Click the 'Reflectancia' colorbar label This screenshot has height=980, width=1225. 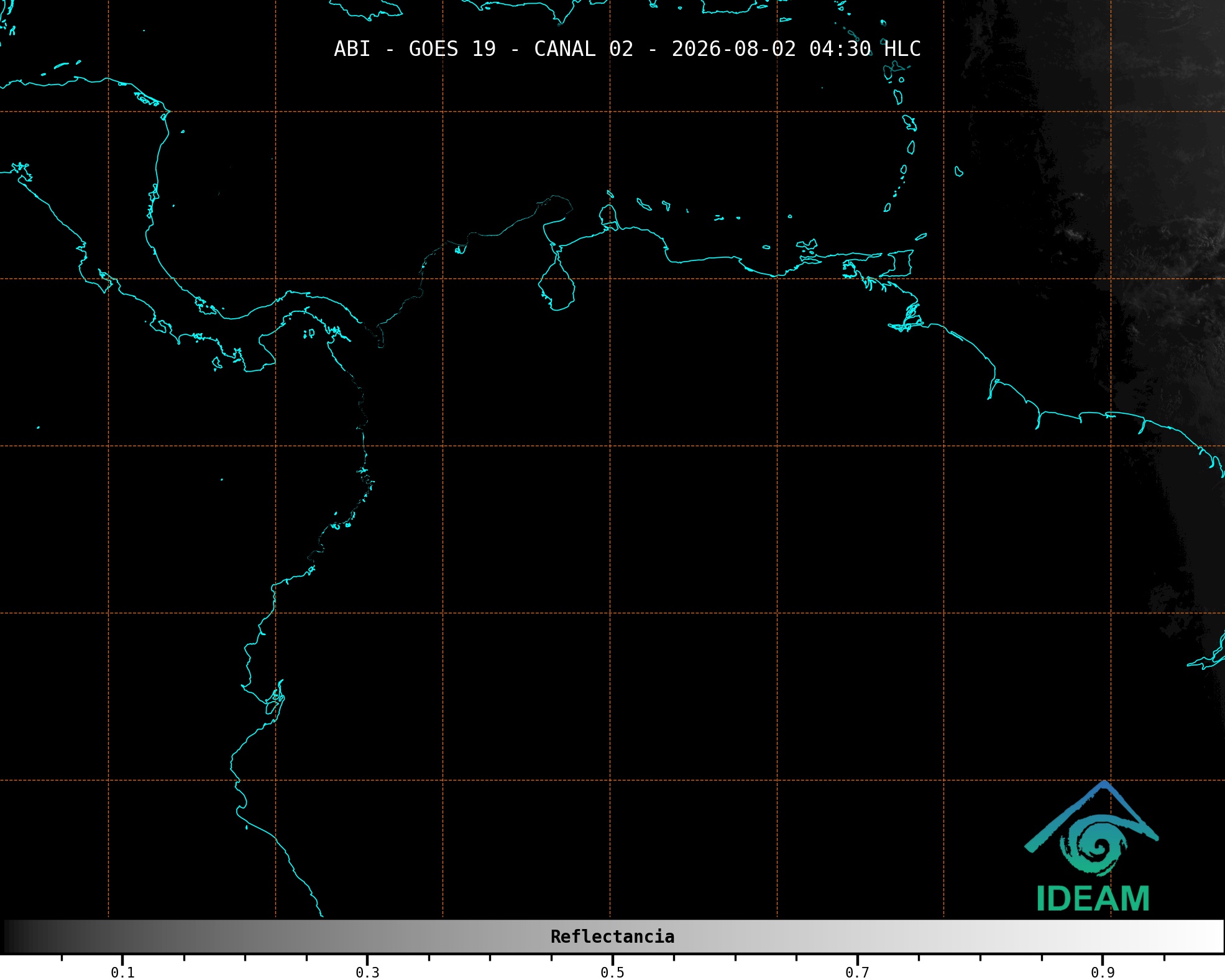[612, 936]
